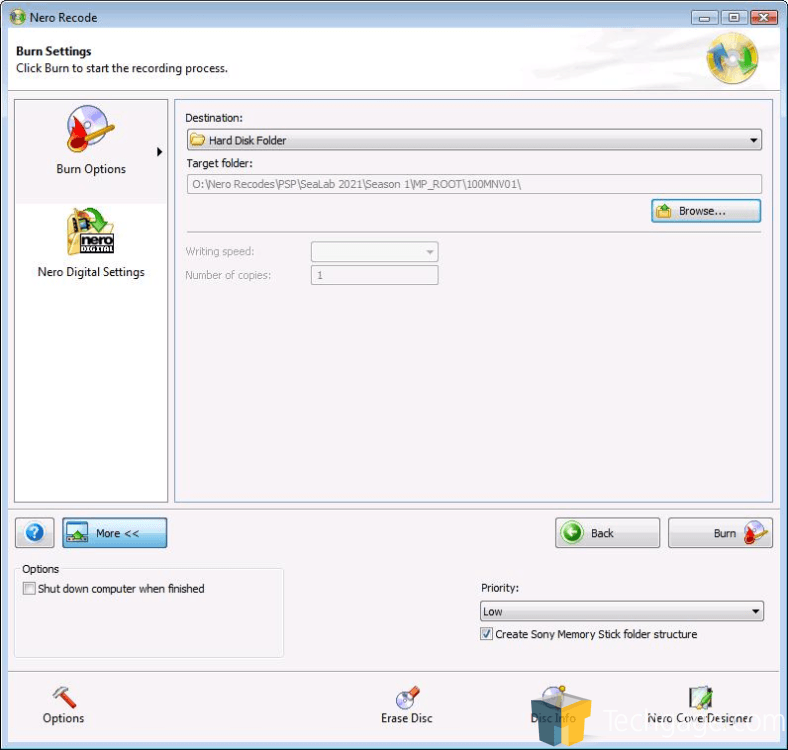This screenshot has width=788, height=750.
Task: Click the arrow beside Burn Options
Action: 159,152
